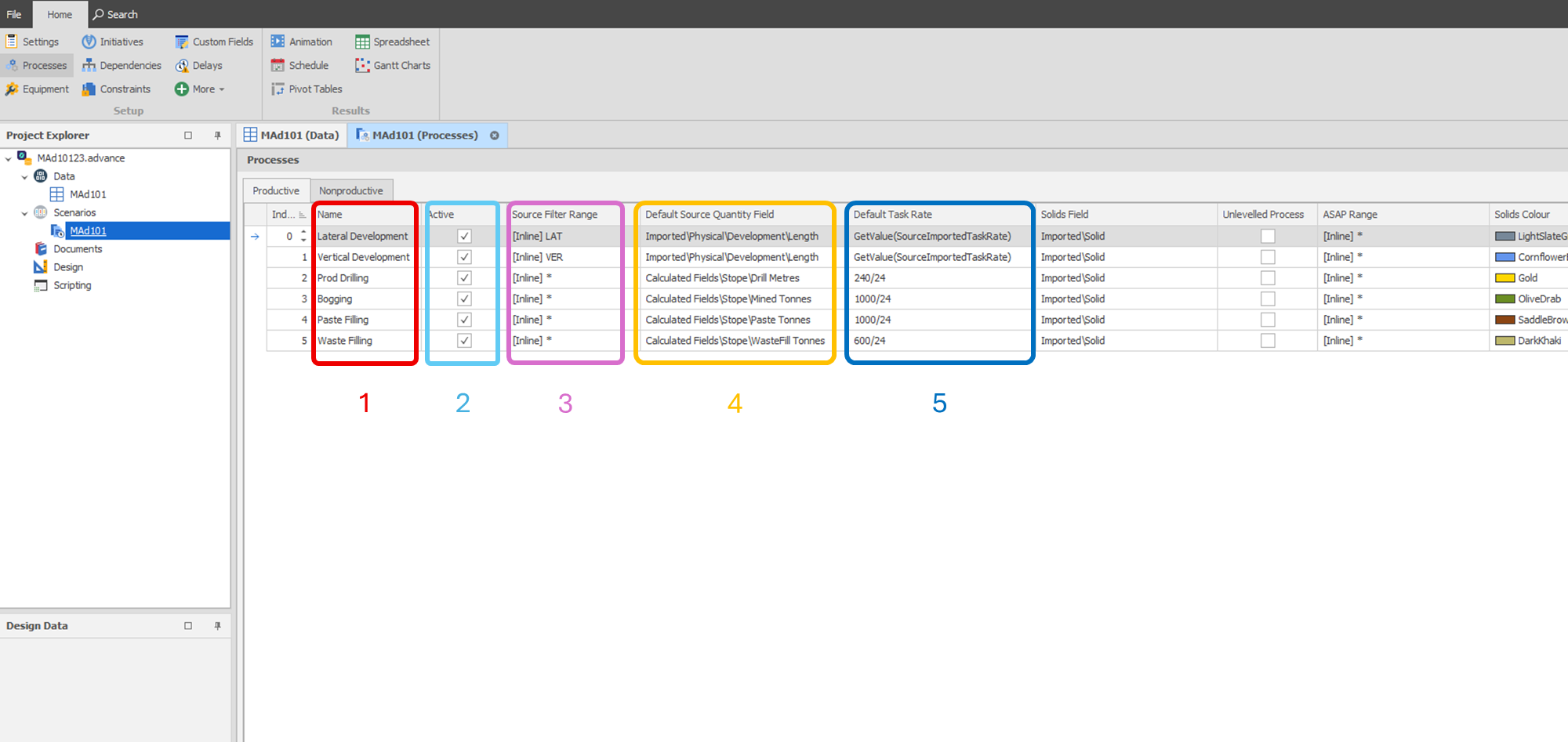Viewport: 1568px width, 742px height.
Task: Click the Gold solids colour swatch
Action: [1504, 278]
